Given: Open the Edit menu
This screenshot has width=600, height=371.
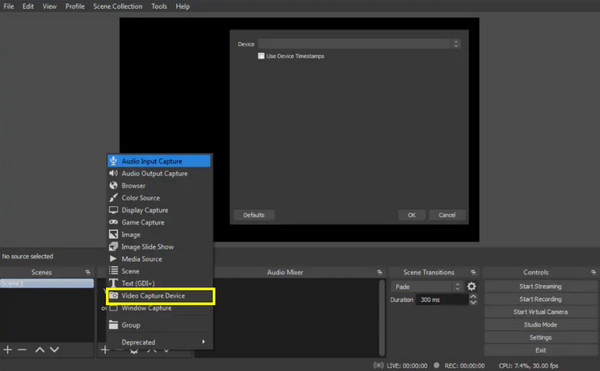Looking at the screenshot, I should [28, 7].
